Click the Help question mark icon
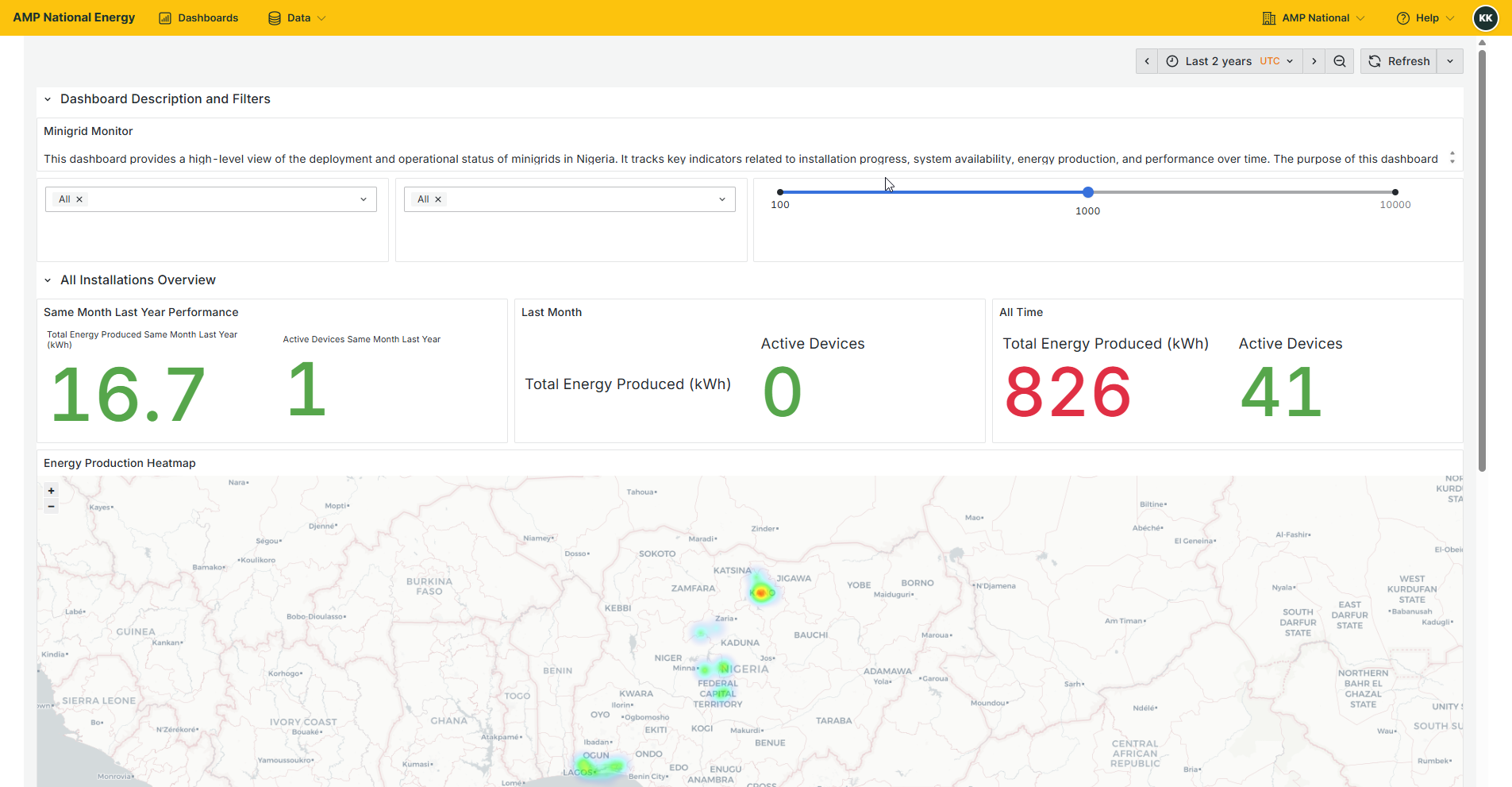The width and height of the screenshot is (1512, 787). coord(1403,18)
